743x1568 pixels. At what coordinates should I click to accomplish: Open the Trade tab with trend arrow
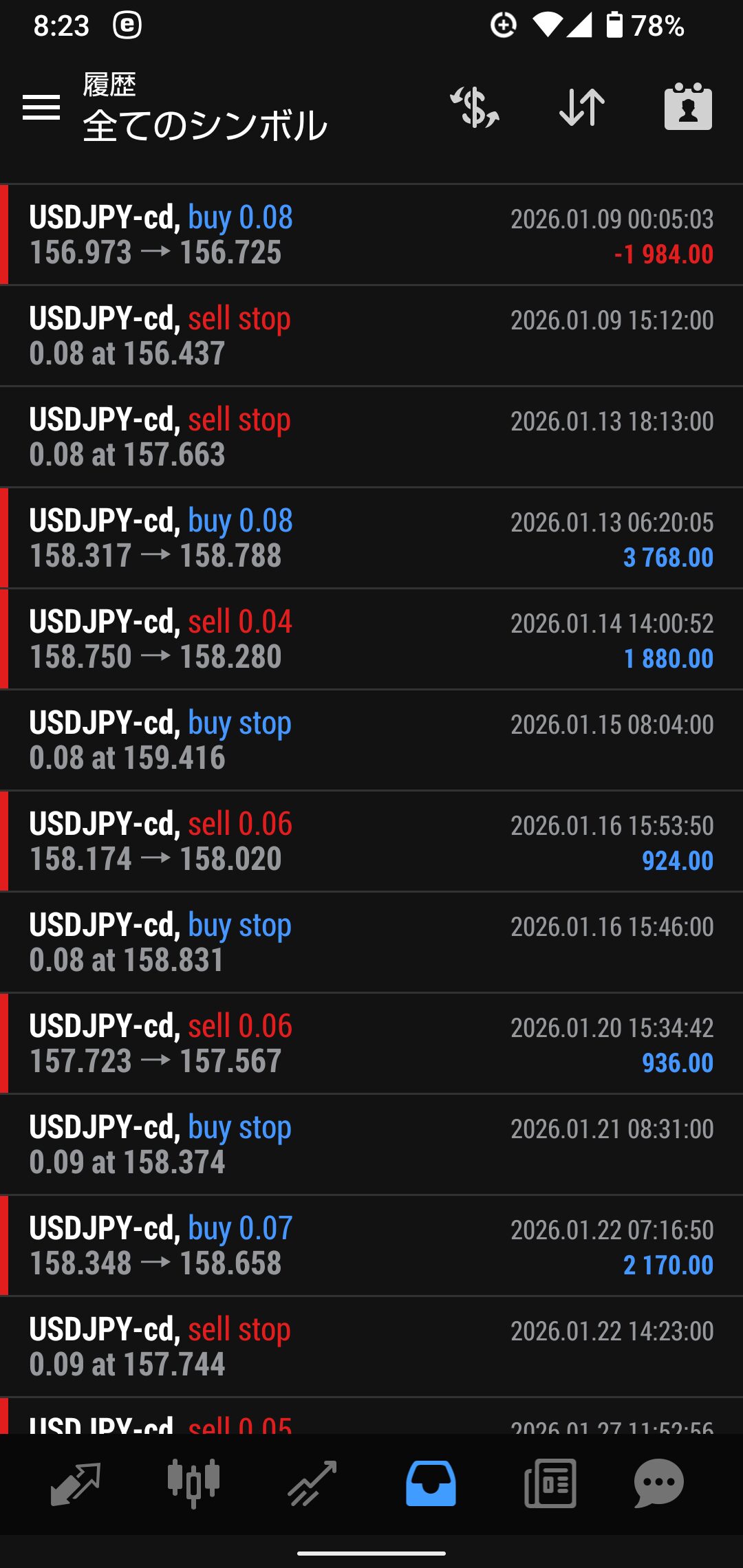tap(312, 1484)
